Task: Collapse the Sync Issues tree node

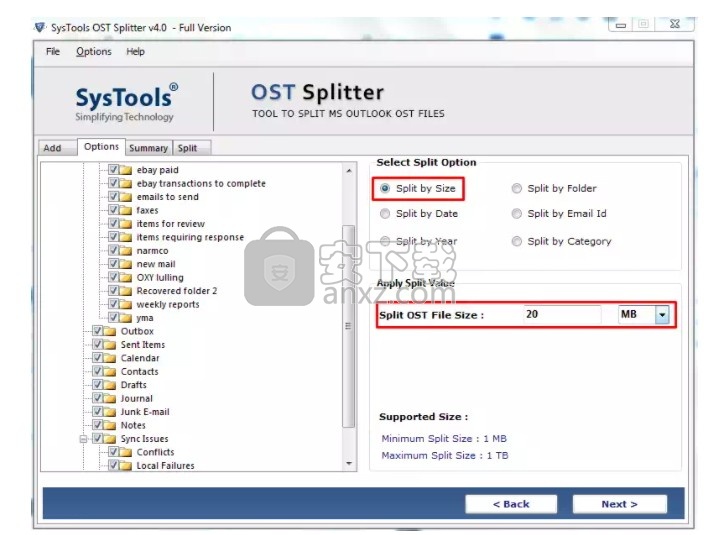Action: pos(84,439)
